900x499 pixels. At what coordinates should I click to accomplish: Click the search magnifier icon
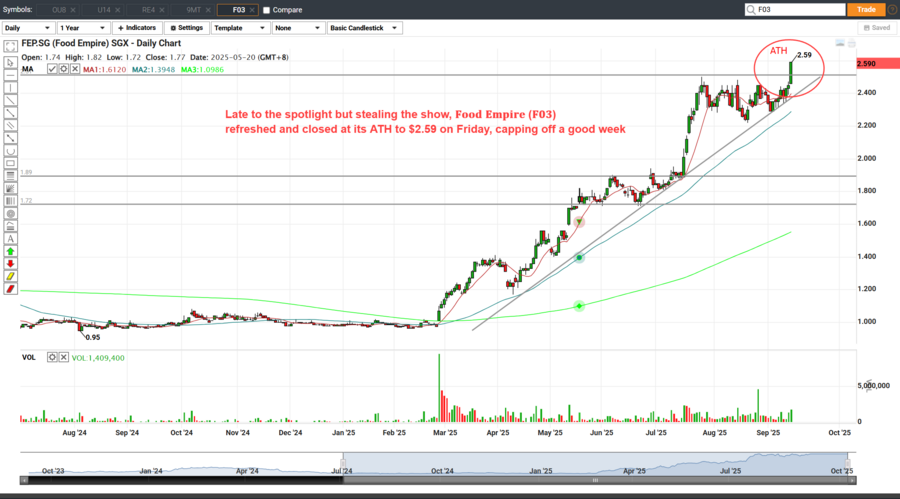pos(751,10)
